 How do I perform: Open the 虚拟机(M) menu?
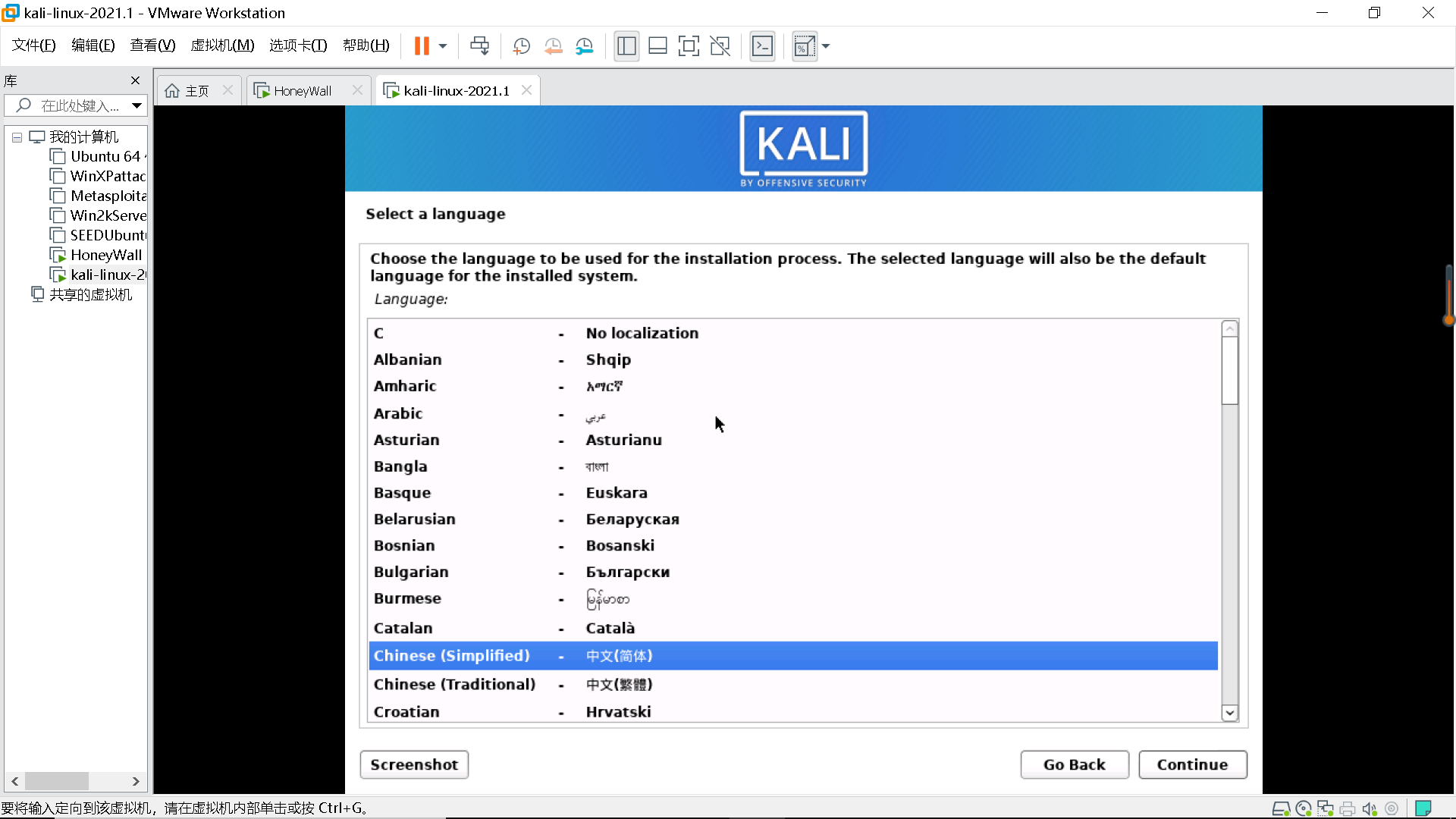[222, 45]
